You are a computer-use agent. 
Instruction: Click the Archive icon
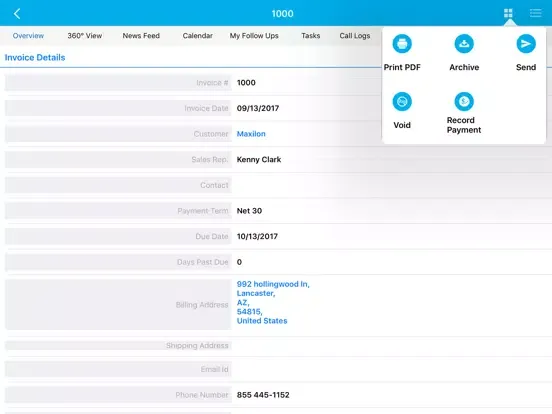coord(464,44)
